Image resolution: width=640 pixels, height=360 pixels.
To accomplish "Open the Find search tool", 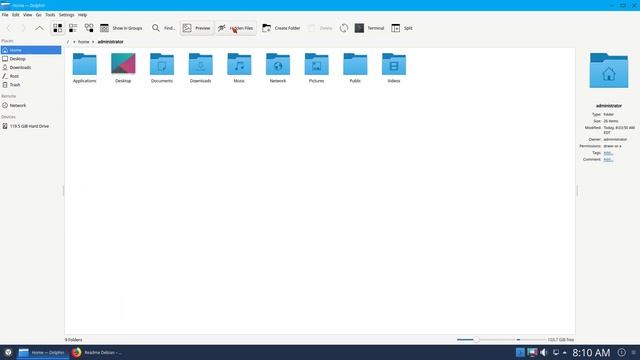I will click(163, 28).
